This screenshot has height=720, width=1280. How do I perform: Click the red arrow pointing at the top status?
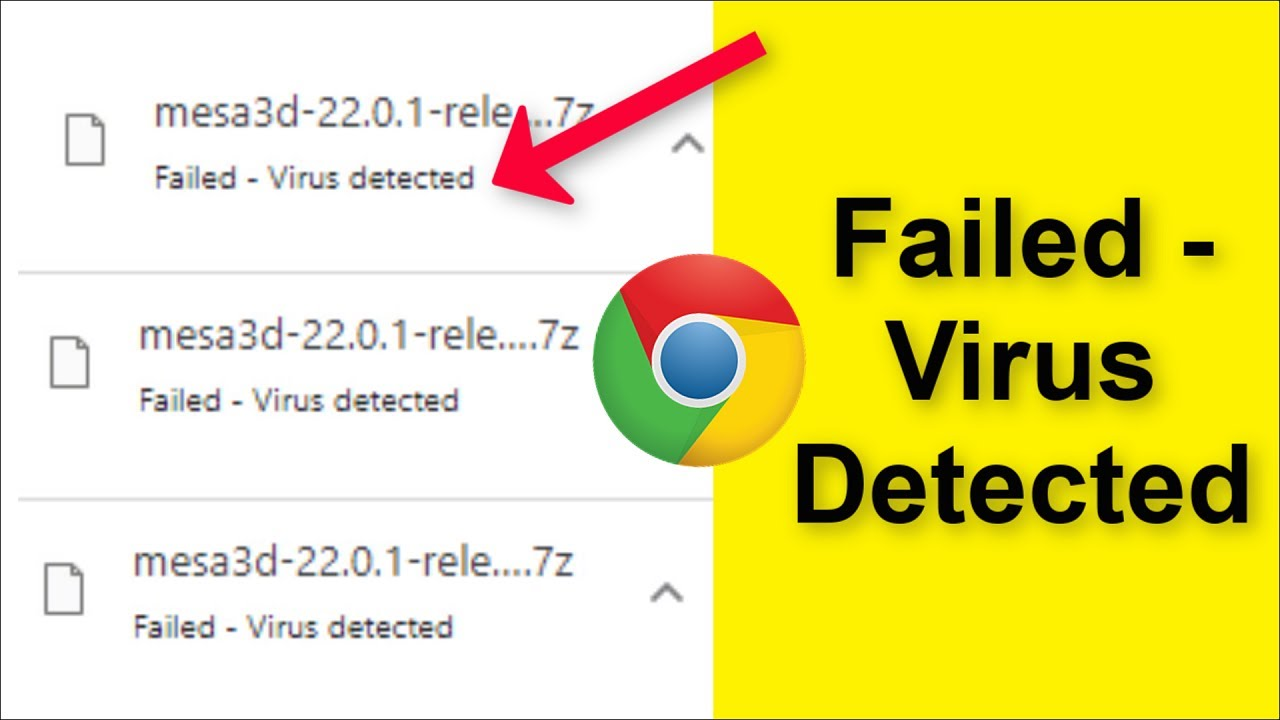click(632, 118)
